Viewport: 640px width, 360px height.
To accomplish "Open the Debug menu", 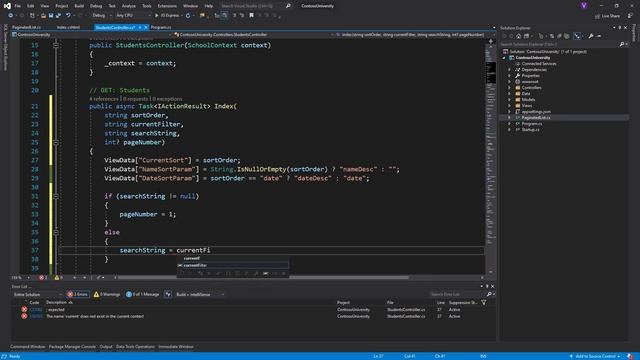I will coord(96,6).
